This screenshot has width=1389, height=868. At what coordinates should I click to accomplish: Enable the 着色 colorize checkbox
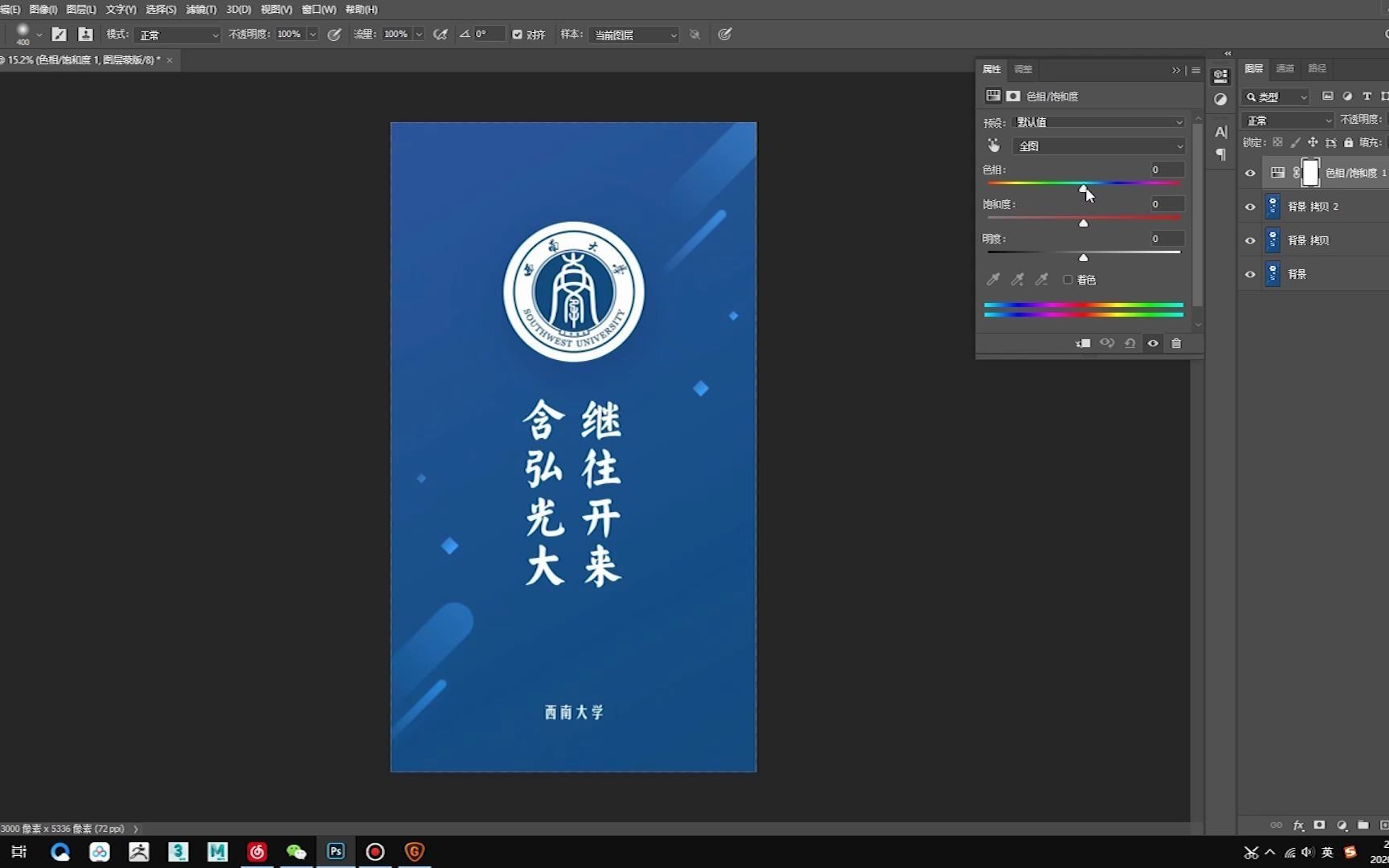[x=1067, y=280]
